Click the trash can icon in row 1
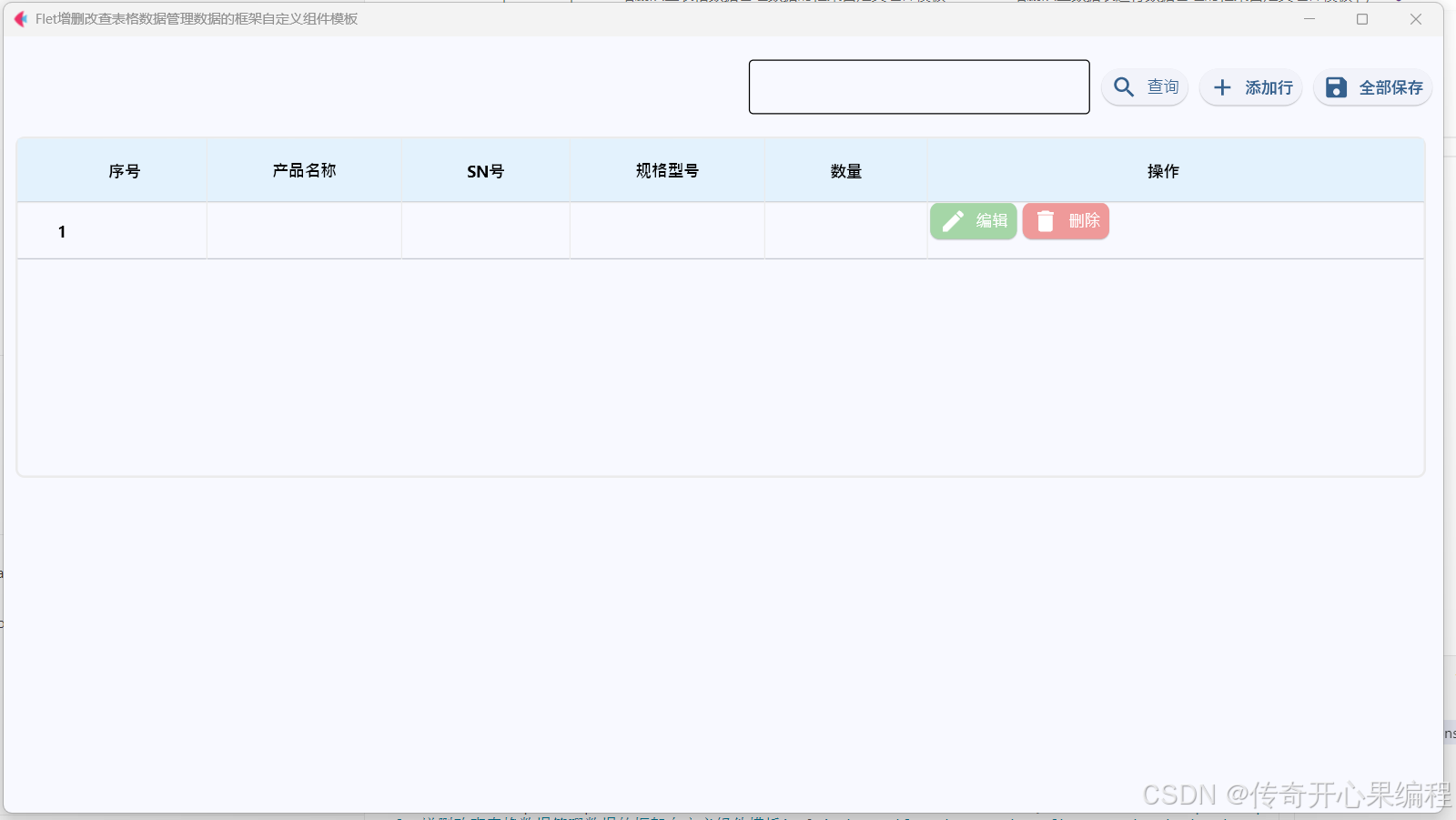This screenshot has height=820, width=1456. point(1046,221)
